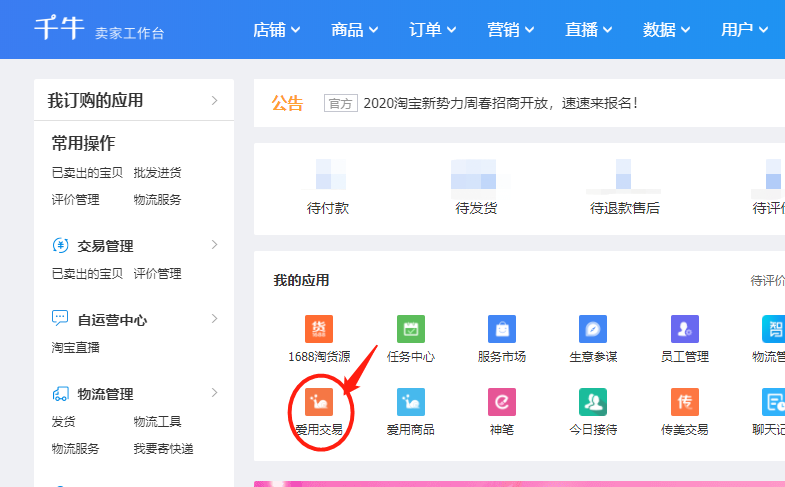Open the 今日接待 app icon
This screenshot has width=785, height=487.
point(593,402)
